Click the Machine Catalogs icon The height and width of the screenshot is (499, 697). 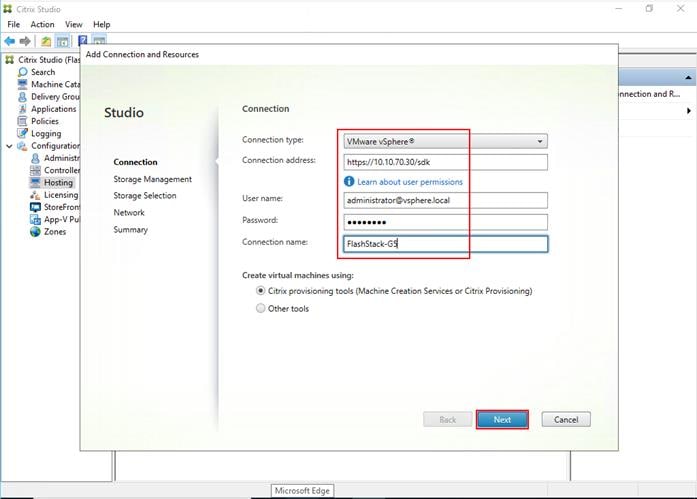pos(23,84)
